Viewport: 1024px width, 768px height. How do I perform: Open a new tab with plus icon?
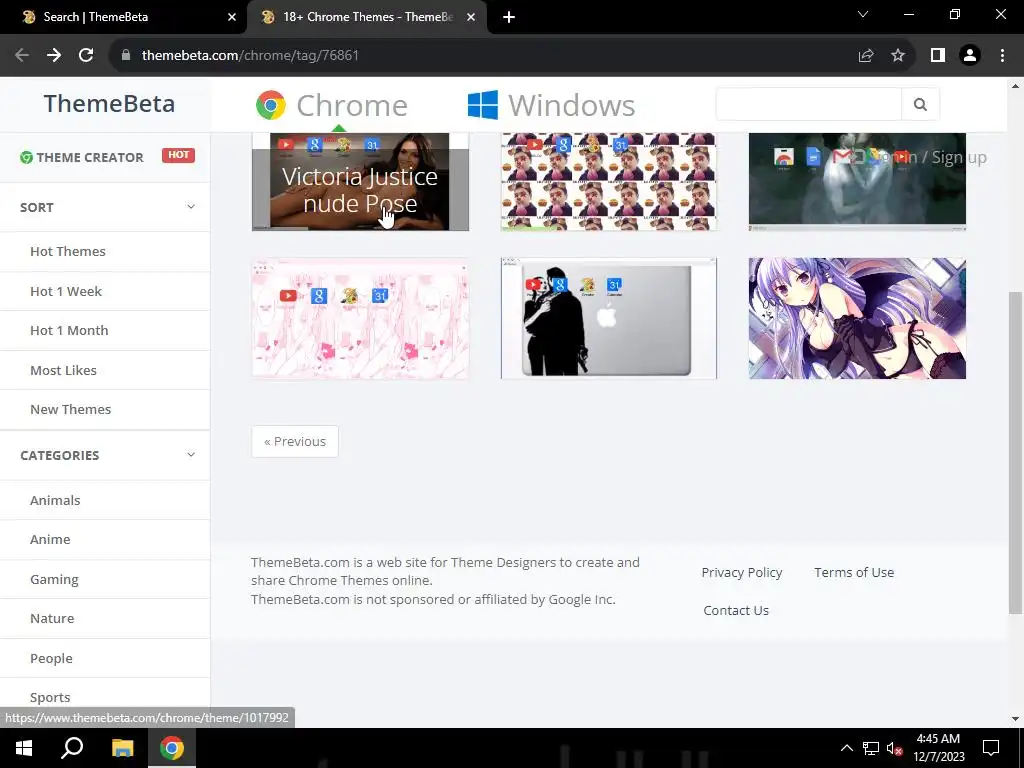point(509,18)
